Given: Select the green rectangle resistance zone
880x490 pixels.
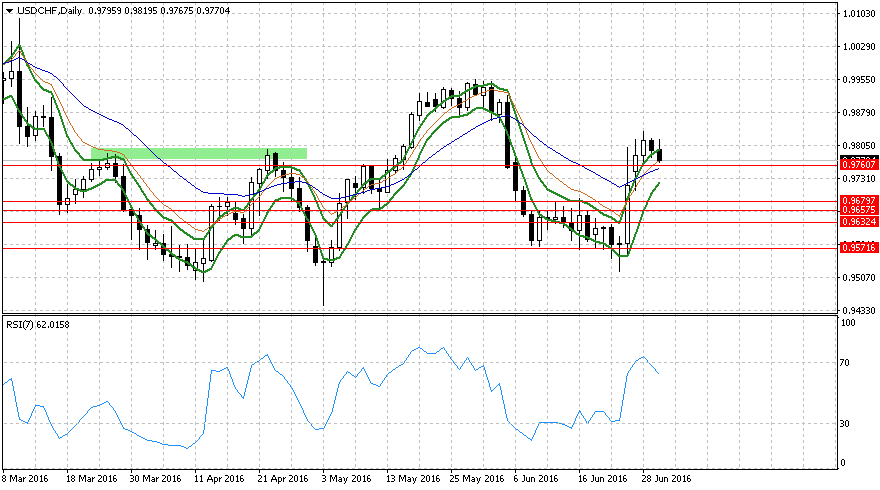Looking at the screenshot, I should 199,153.
